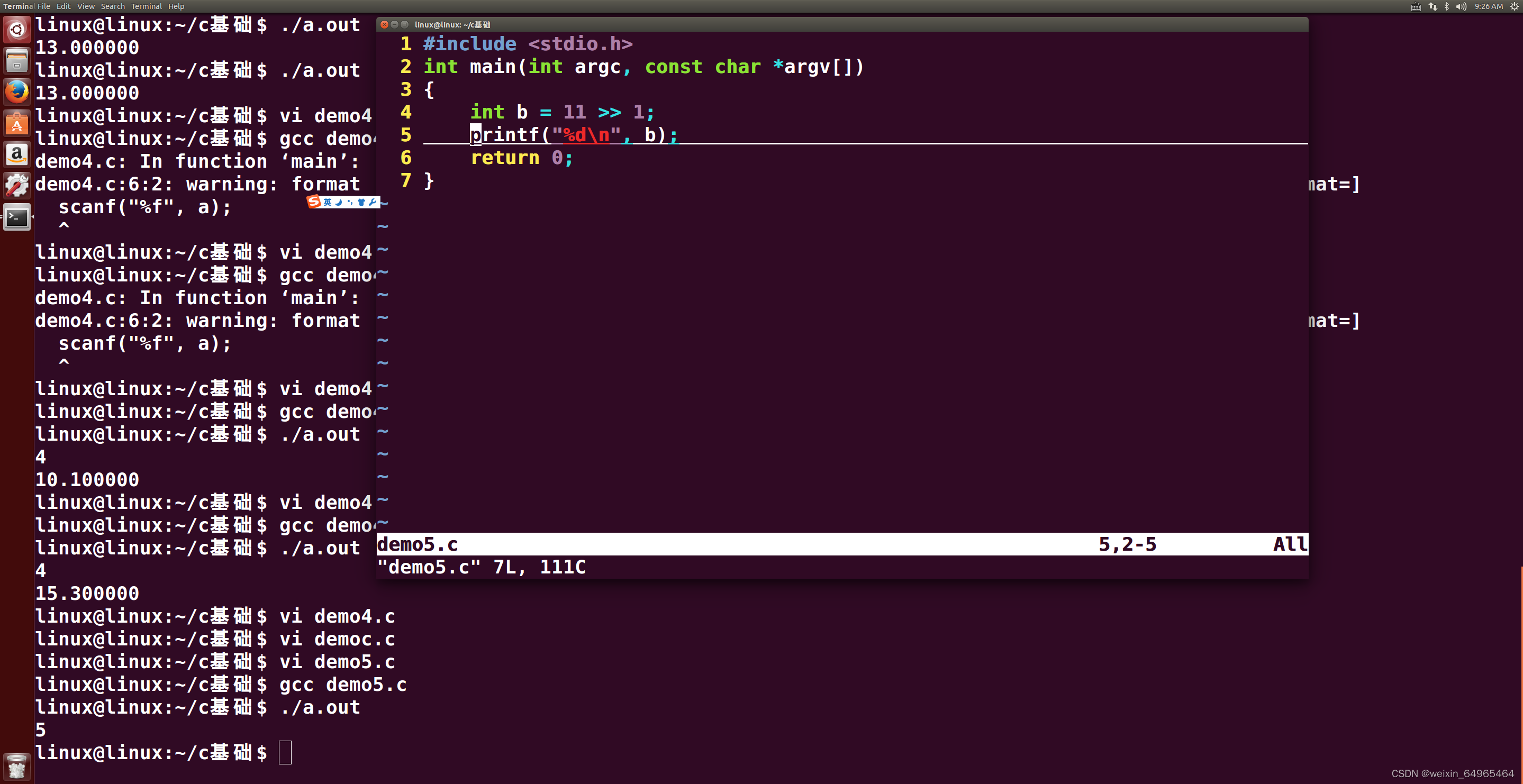Open Amazon from the launcher
Viewport: 1523px width, 784px height.
pos(16,154)
